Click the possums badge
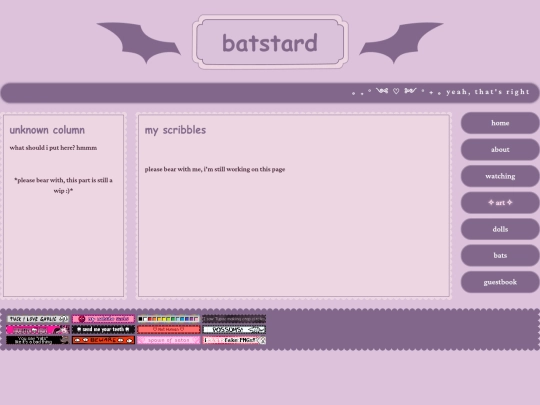540x405 pixels. click(x=234, y=330)
